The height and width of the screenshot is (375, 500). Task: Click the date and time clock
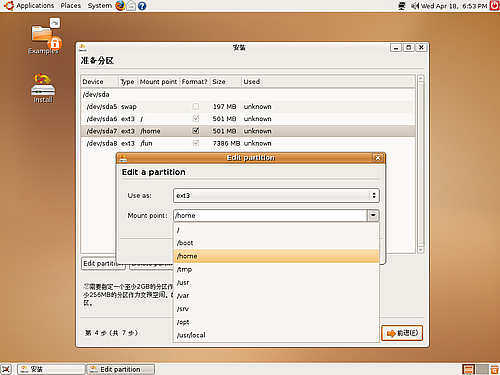pyautogui.click(x=454, y=6)
